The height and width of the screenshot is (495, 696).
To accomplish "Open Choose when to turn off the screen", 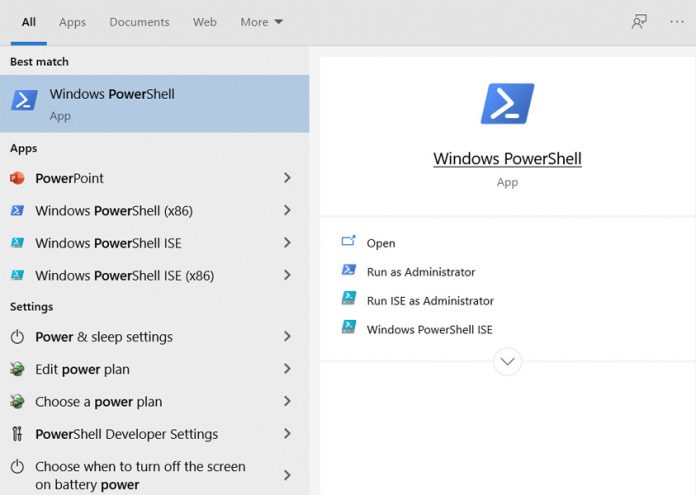I will 154,473.
